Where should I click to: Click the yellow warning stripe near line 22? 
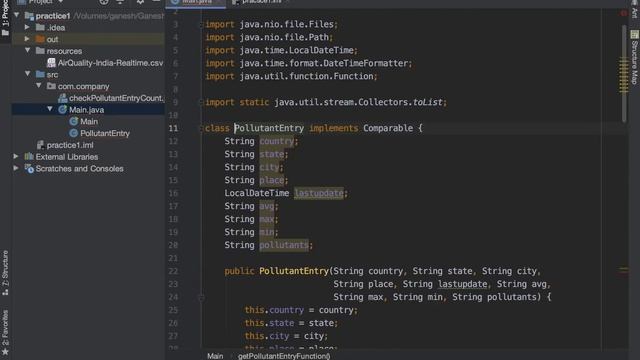624,269
